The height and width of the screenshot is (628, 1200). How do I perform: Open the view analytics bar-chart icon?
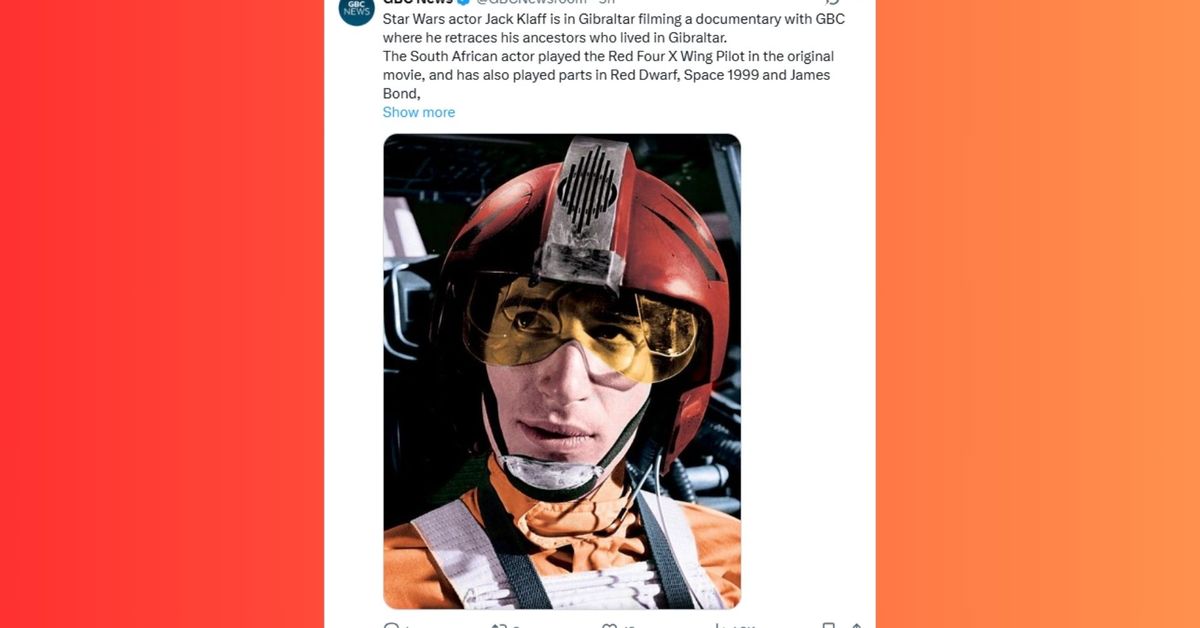(x=720, y=625)
